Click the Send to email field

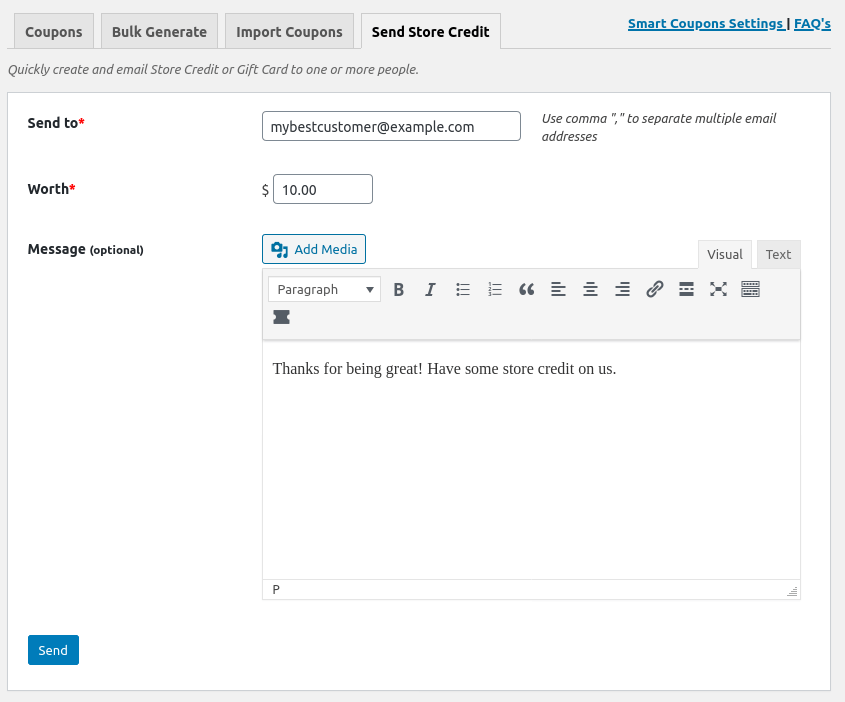pyautogui.click(x=391, y=127)
